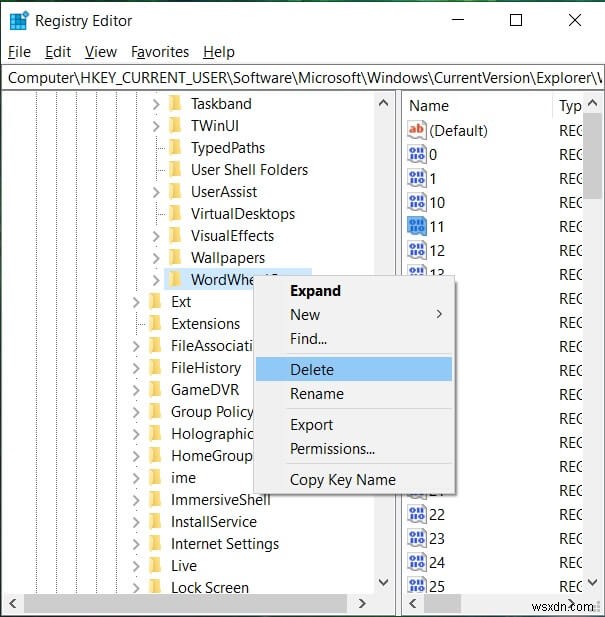
Task: Click the Lock Screen folder icon
Action: tap(155, 587)
